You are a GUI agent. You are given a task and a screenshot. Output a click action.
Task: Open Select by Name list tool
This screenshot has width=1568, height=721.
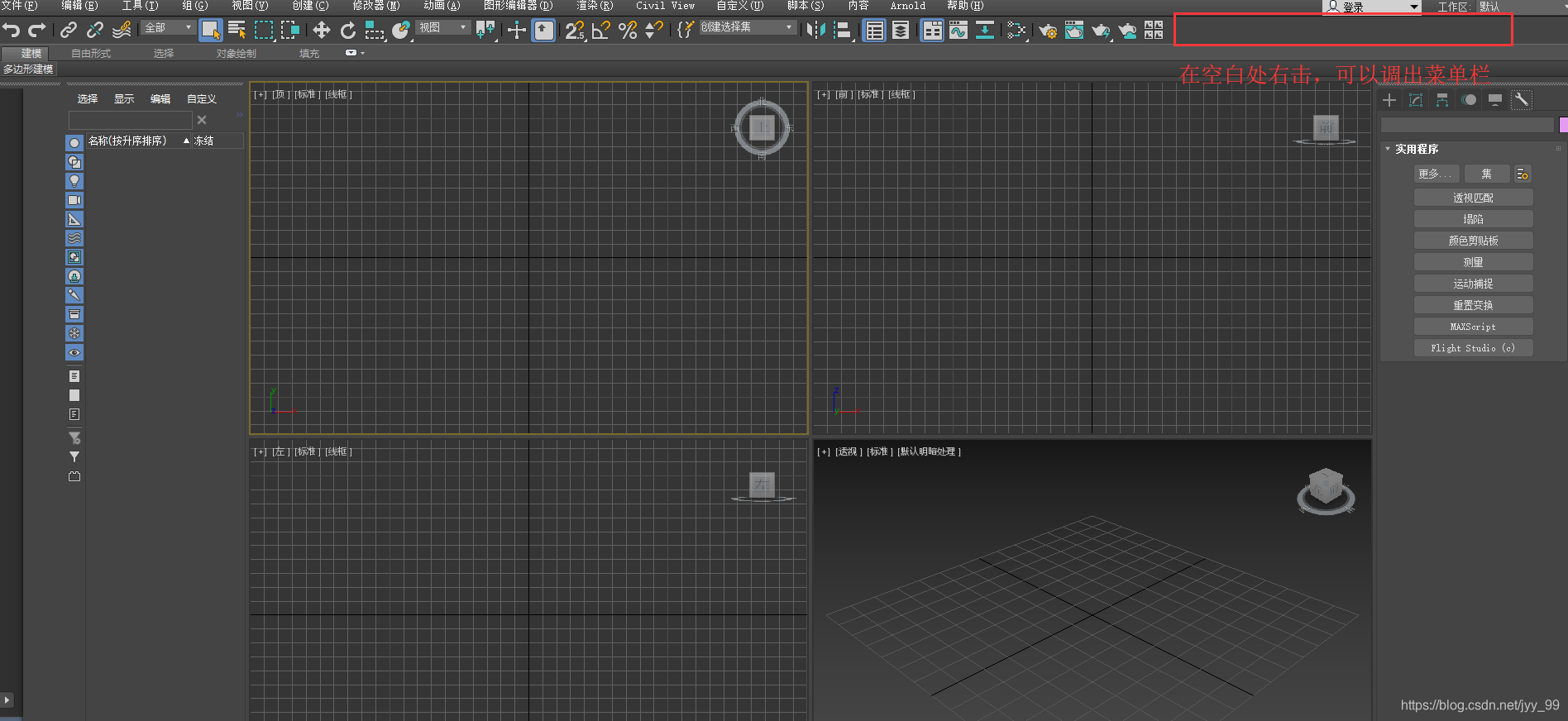pyautogui.click(x=237, y=31)
